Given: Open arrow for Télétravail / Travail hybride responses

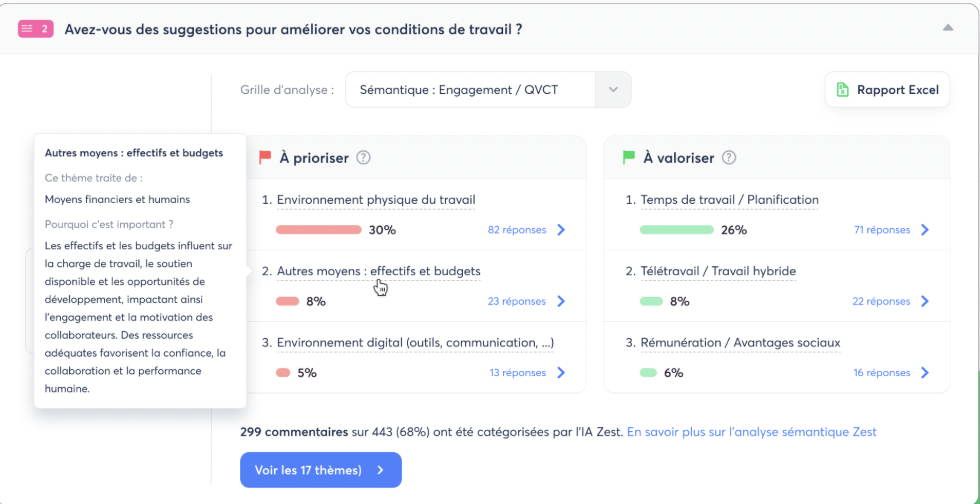Looking at the screenshot, I should click(x=925, y=301).
